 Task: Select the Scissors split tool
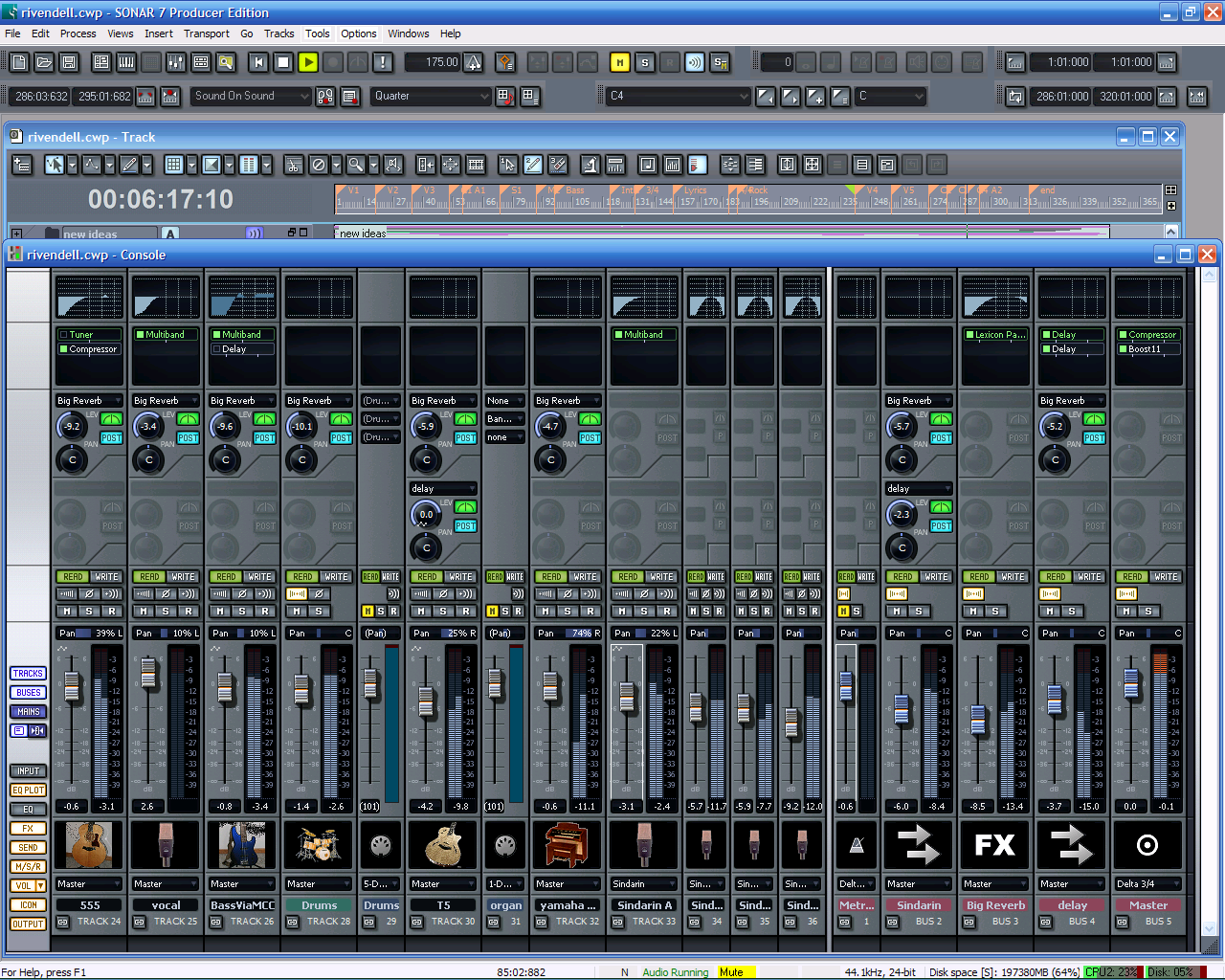(x=294, y=165)
